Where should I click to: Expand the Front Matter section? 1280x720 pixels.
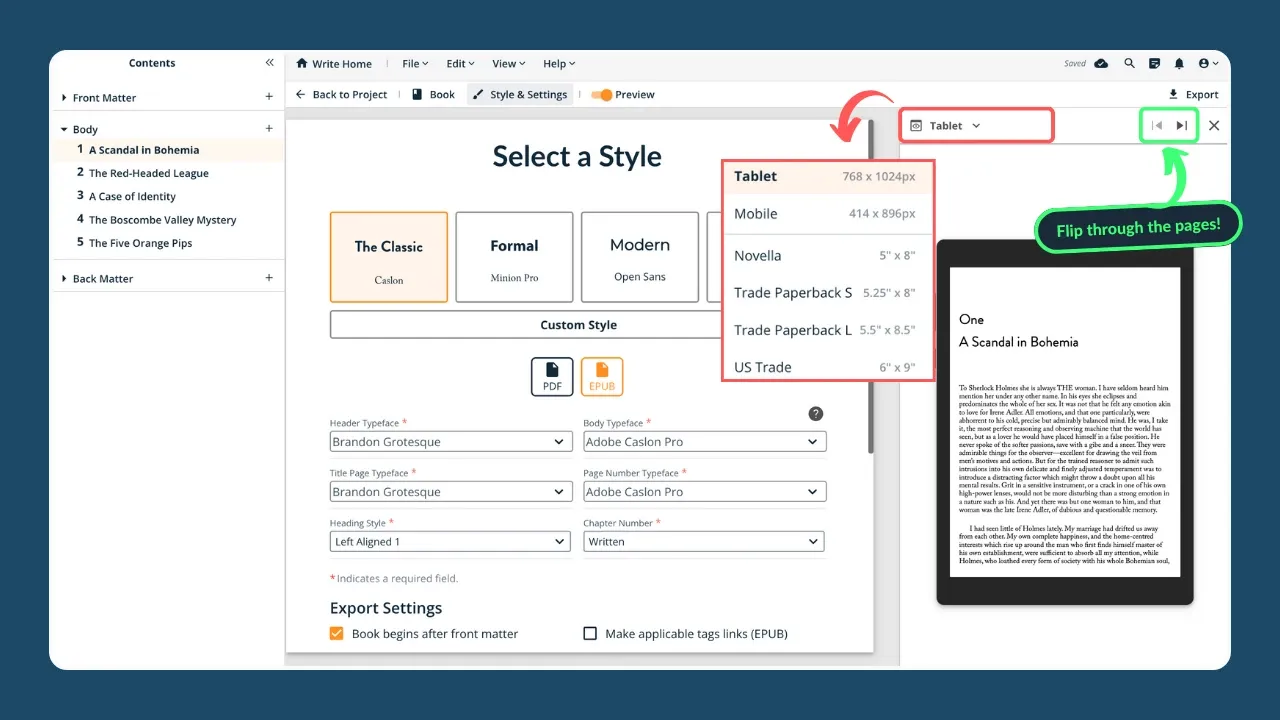64,98
